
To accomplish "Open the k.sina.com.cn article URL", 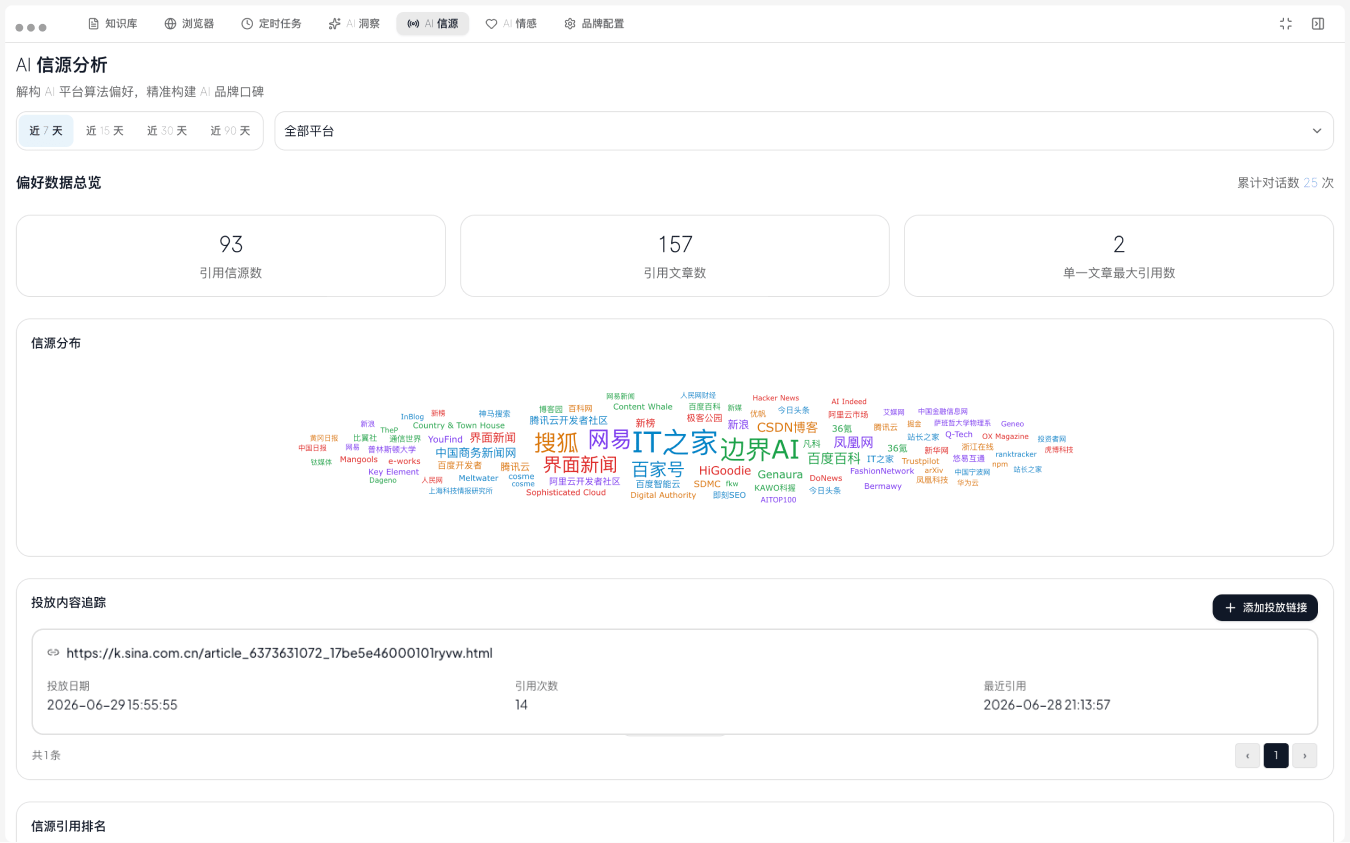I will point(279,654).
